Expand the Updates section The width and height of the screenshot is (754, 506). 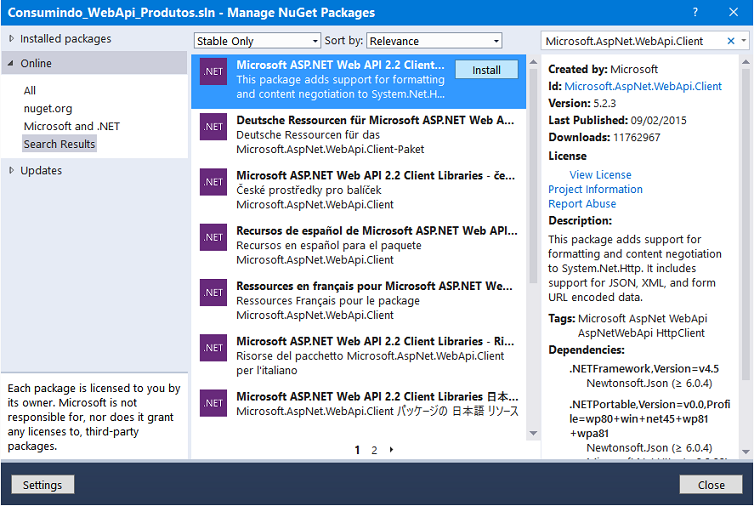coord(12,170)
